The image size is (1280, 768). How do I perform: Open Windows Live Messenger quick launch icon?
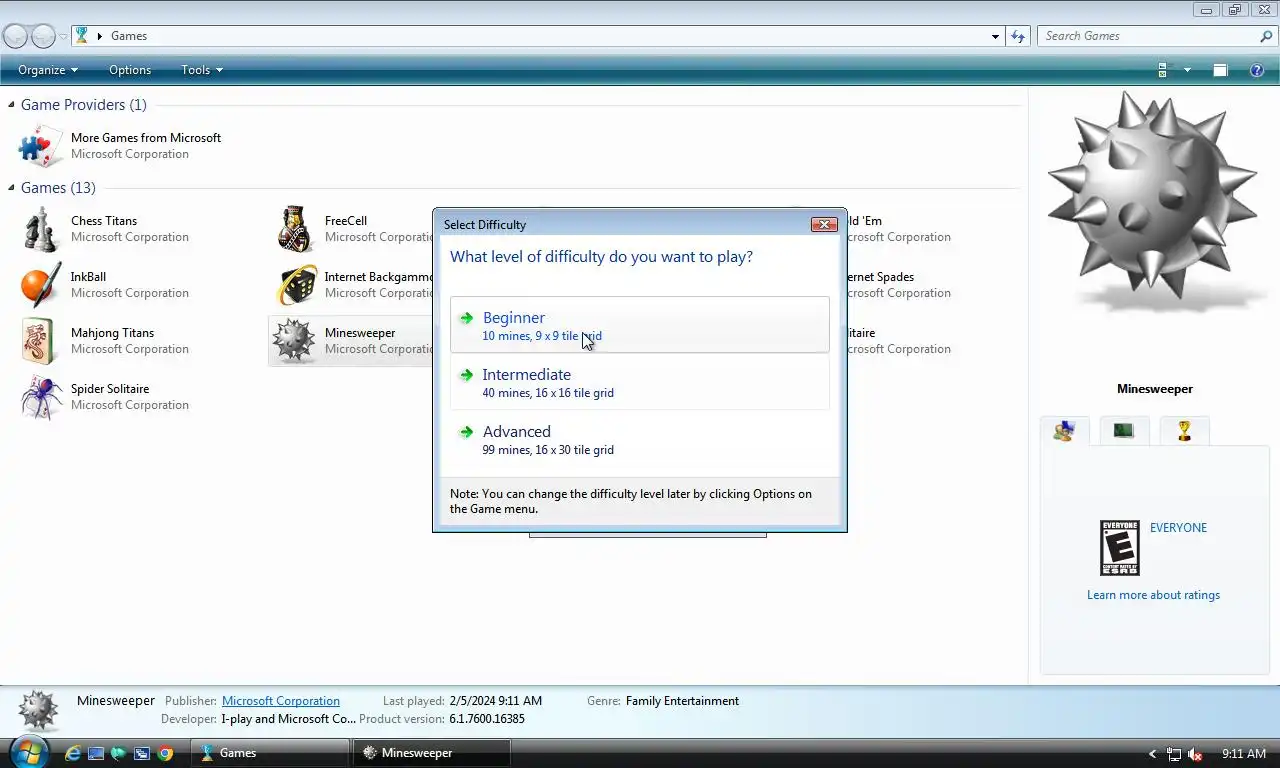pyautogui.click(x=119, y=753)
